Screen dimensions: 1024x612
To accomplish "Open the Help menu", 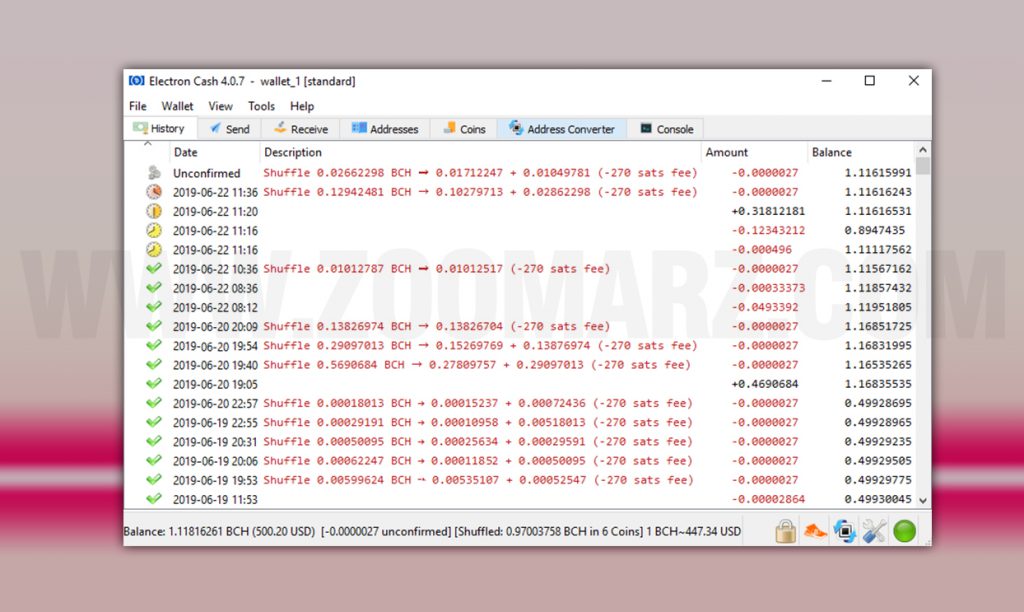I will 302,106.
